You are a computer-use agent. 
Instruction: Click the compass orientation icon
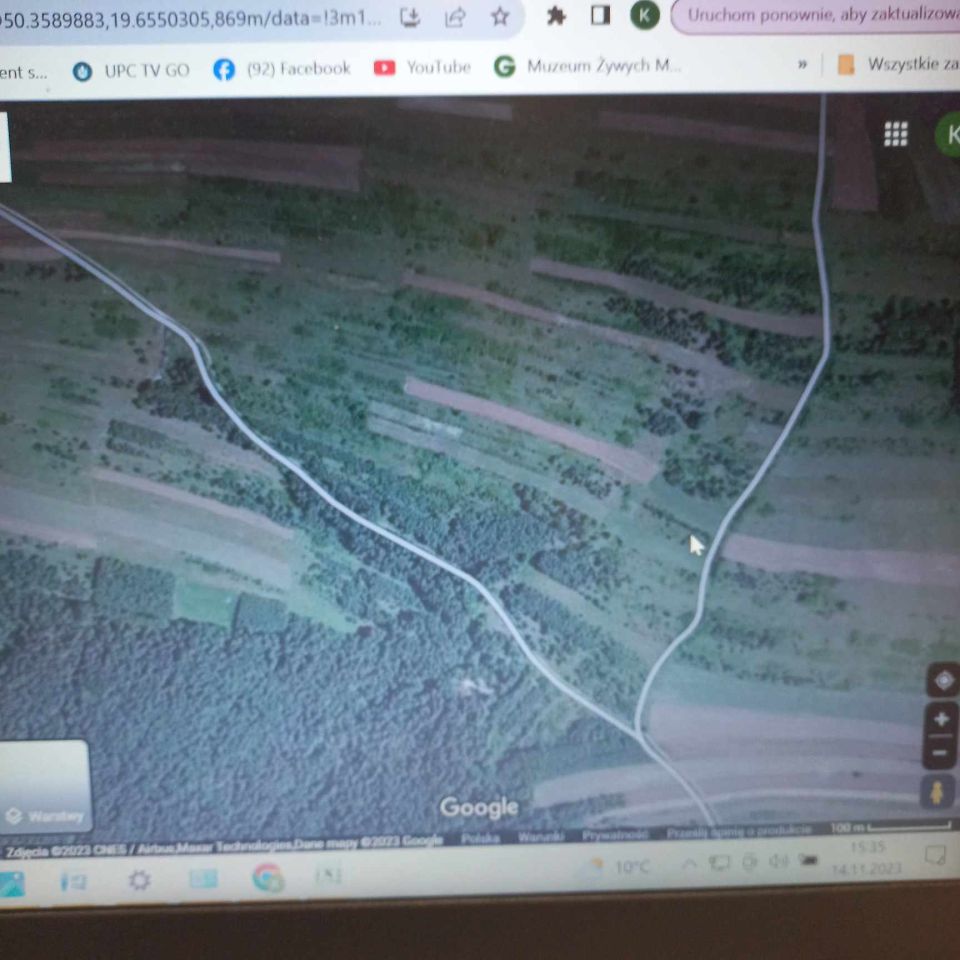pos(941,680)
